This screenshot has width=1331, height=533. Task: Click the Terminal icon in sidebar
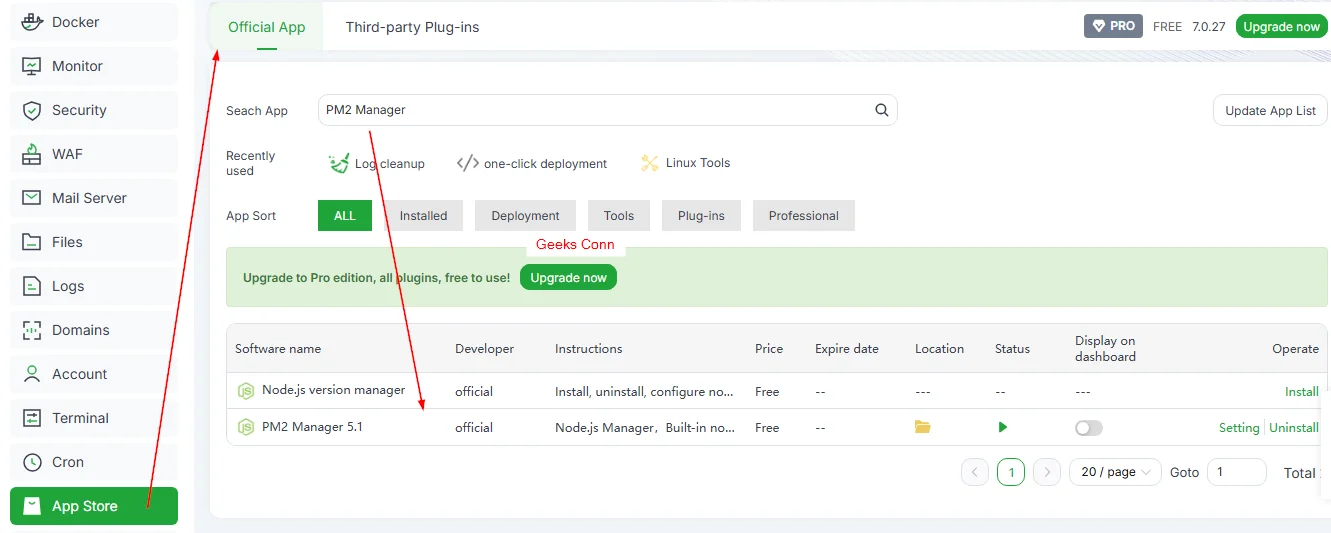(32, 418)
